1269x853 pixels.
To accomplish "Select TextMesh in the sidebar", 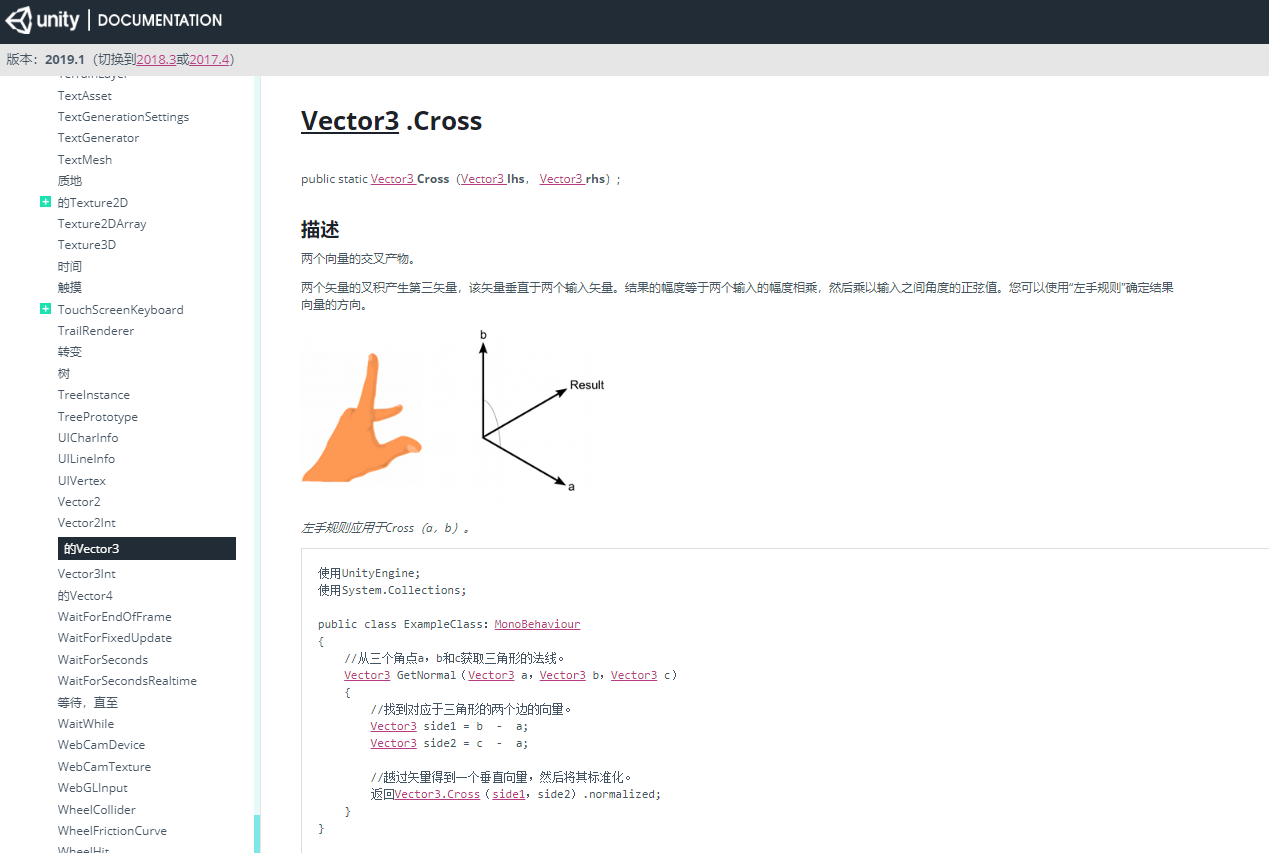I will coord(85,159).
